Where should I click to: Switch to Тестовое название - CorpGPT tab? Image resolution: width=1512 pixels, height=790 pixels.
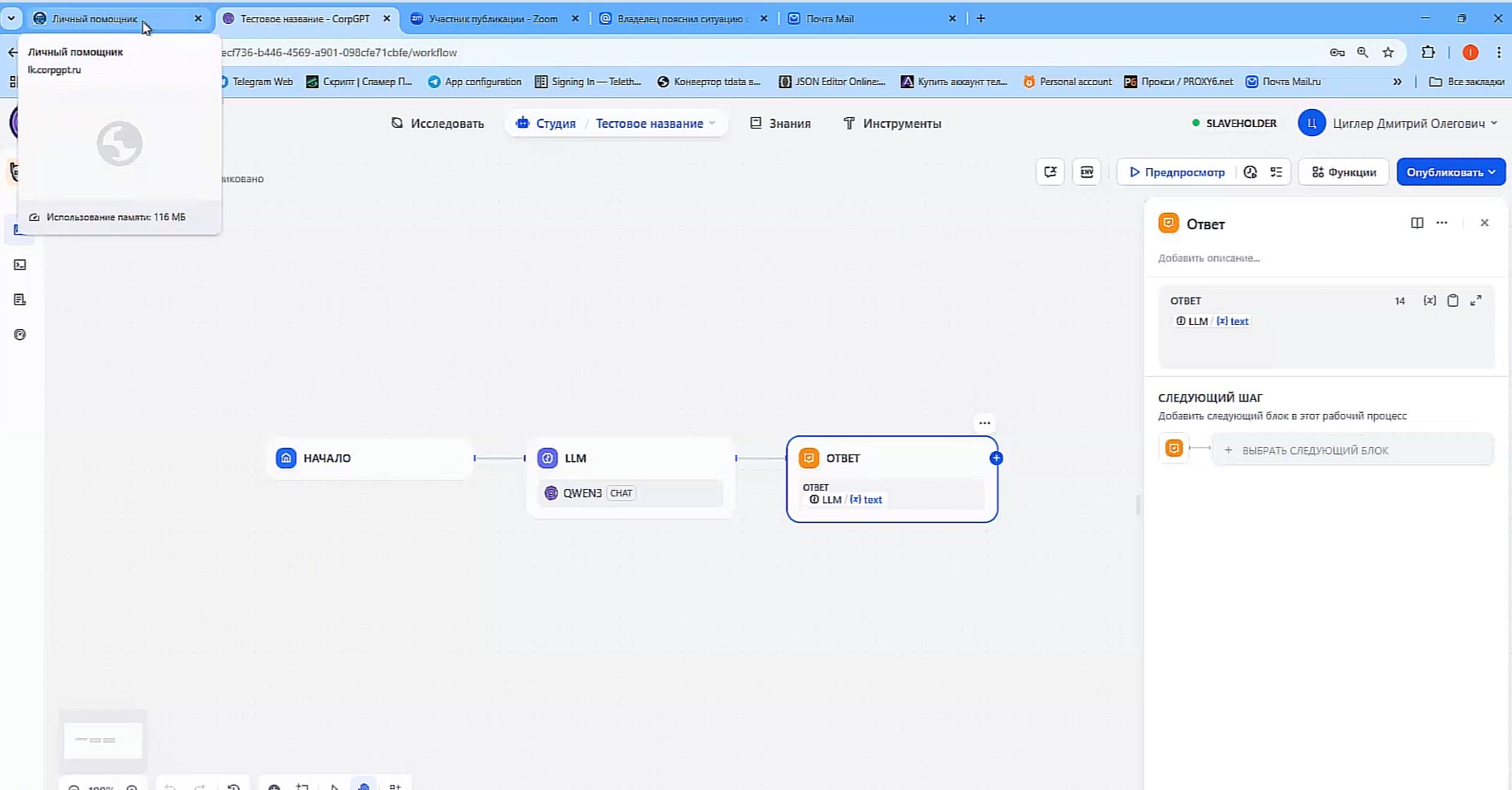(x=307, y=18)
